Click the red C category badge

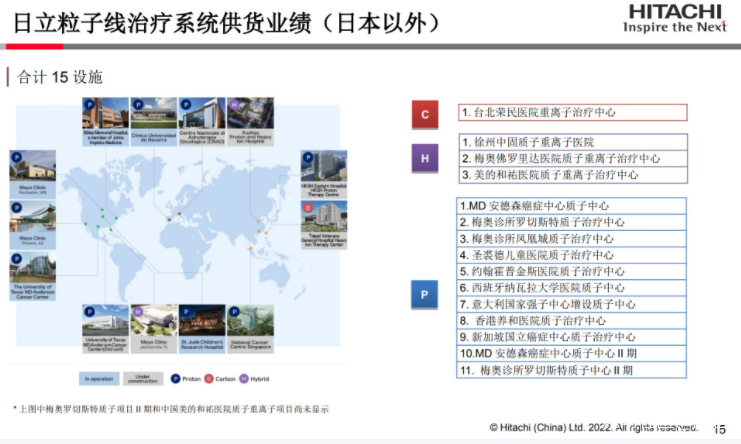tap(425, 114)
